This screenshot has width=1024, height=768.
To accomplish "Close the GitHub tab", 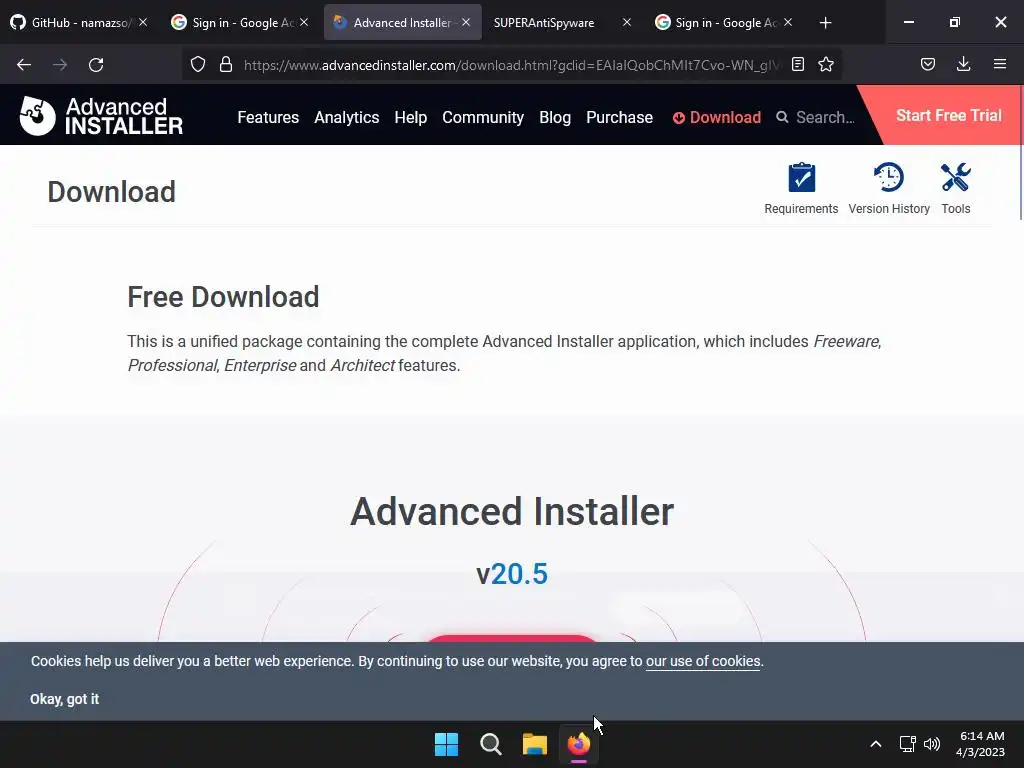I will [x=143, y=22].
